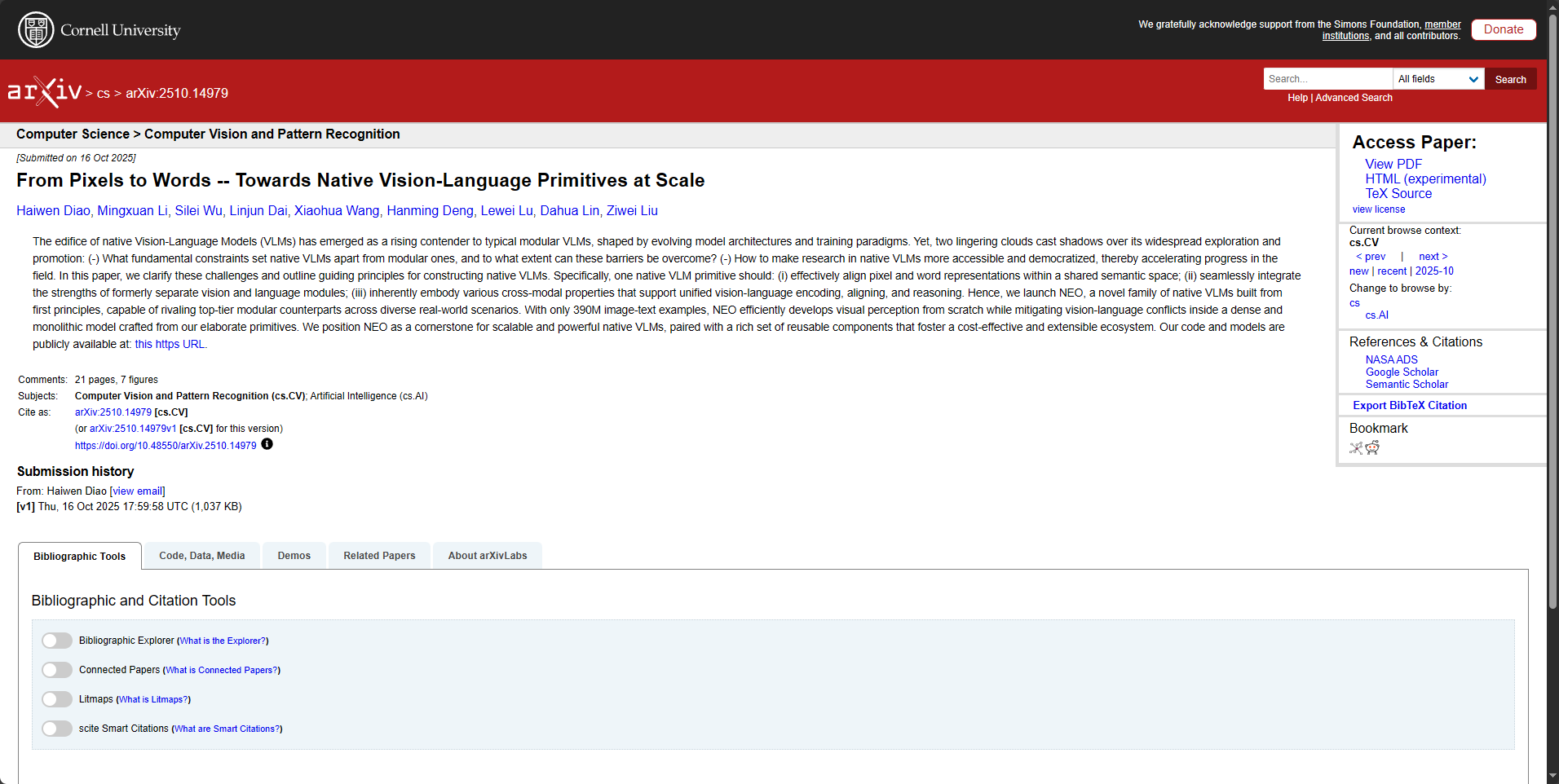This screenshot has height=784, width=1559.
Task: Open author Lewei Lu's link
Action: [506, 210]
